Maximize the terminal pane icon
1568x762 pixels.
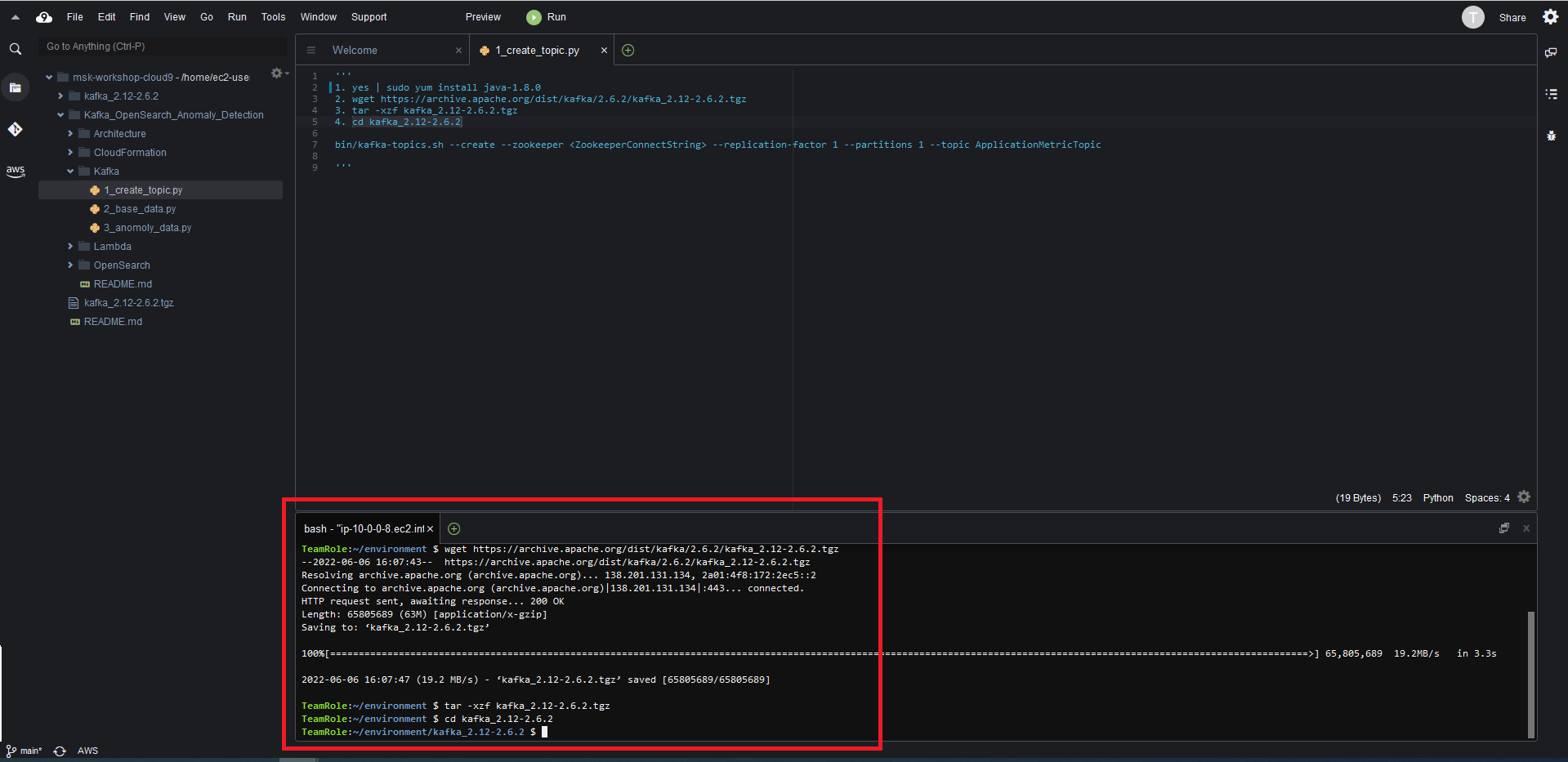(1503, 528)
